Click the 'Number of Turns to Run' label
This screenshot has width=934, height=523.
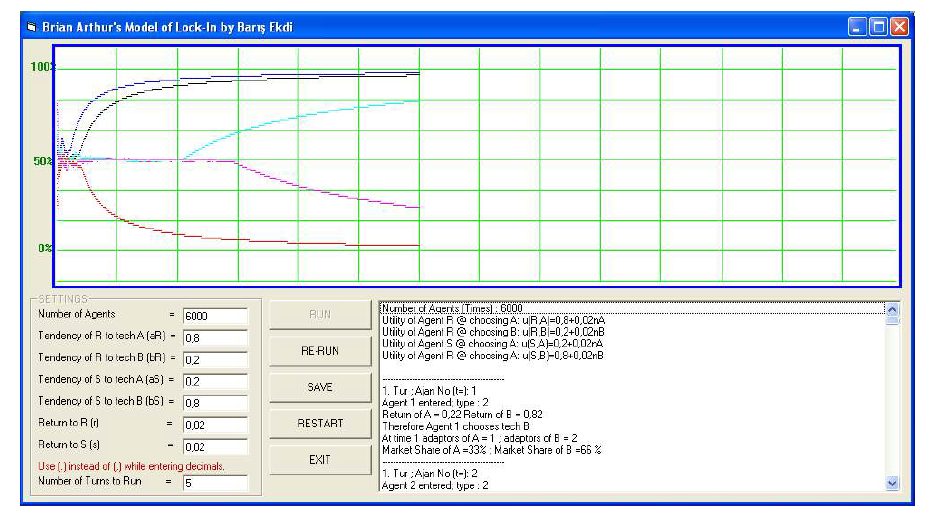pos(90,481)
